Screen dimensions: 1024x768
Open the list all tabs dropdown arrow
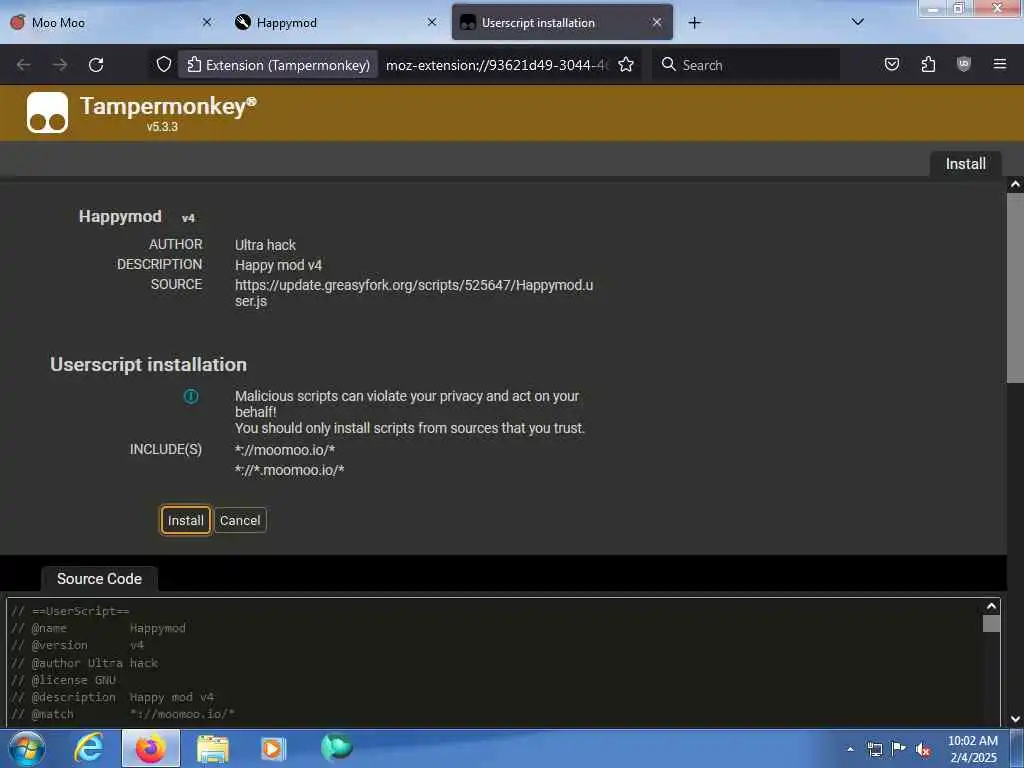pyautogui.click(x=857, y=22)
